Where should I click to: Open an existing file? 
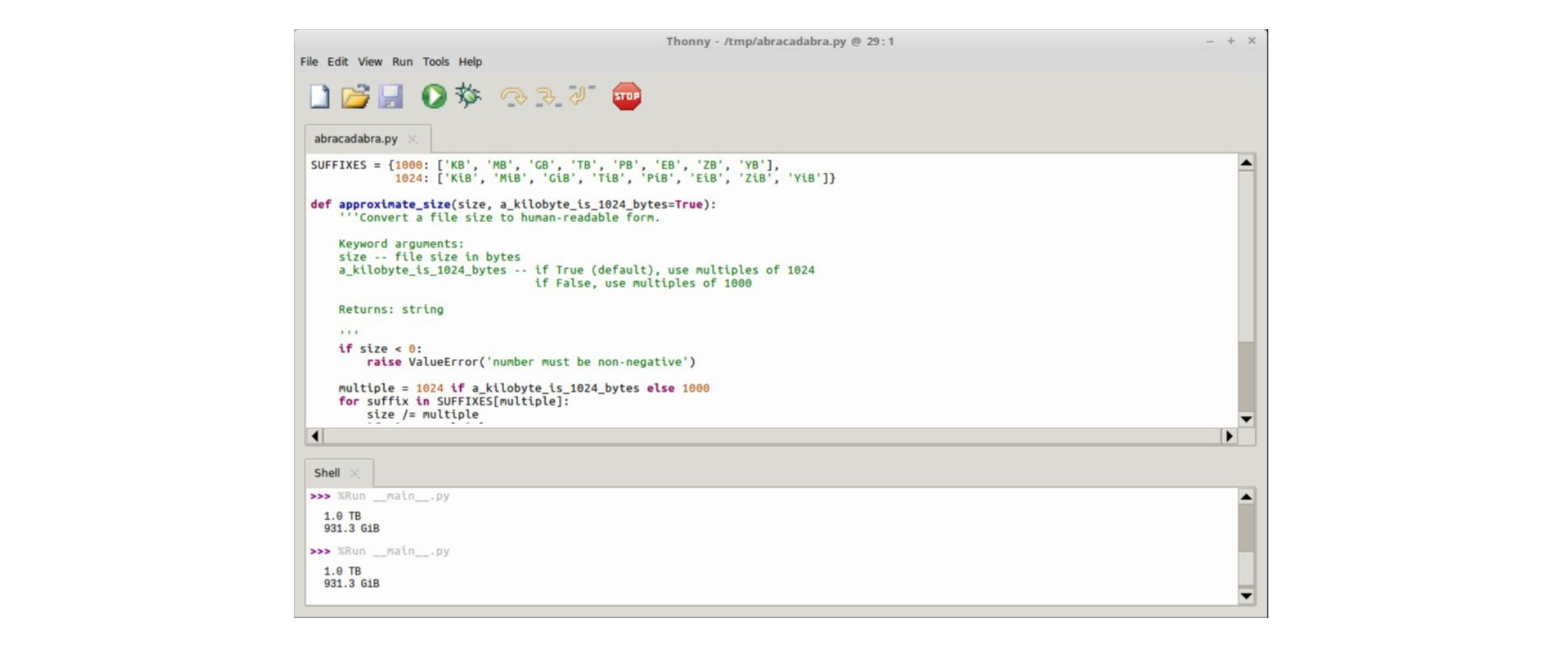point(355,95)
